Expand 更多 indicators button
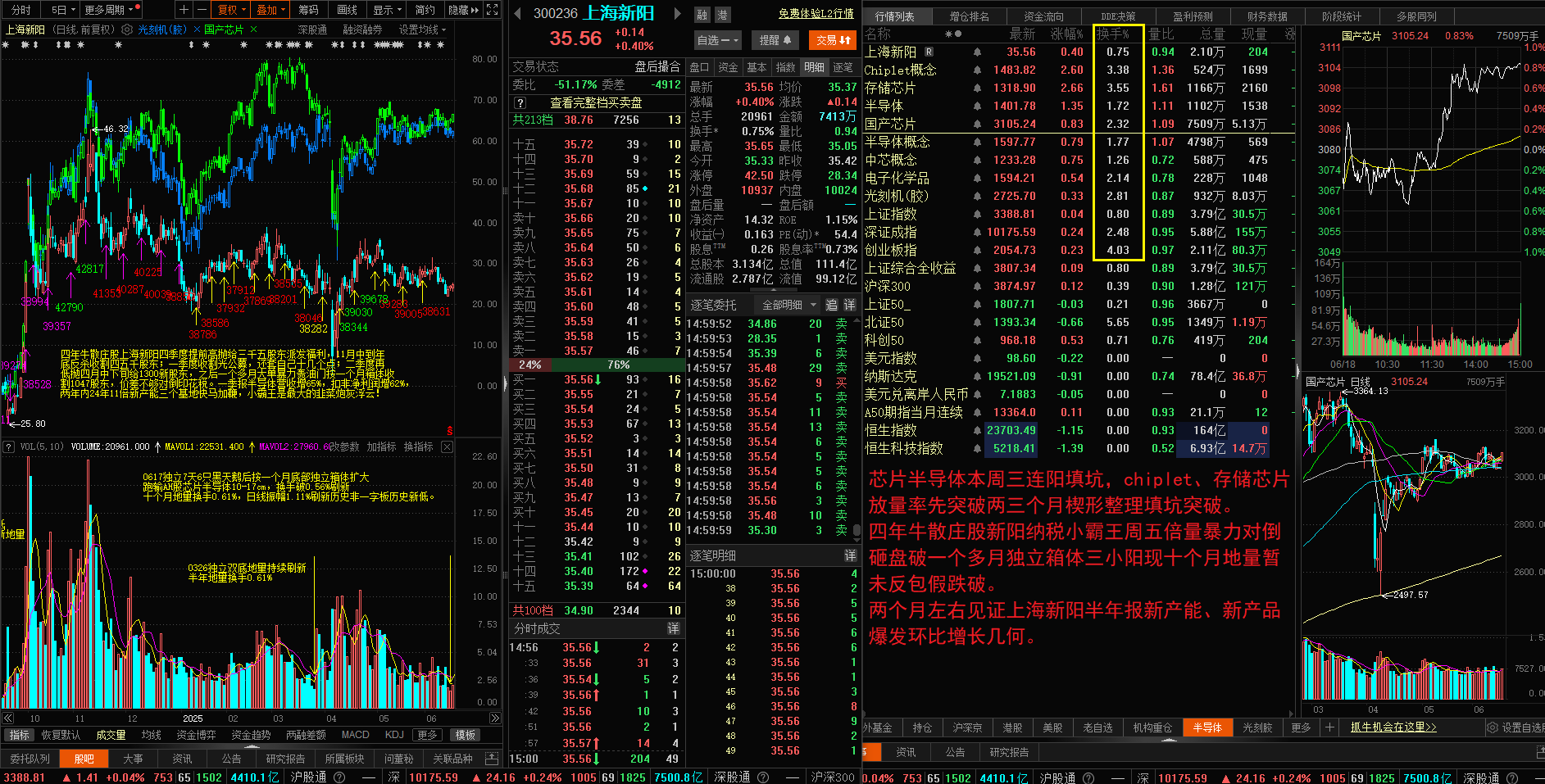This screenshot has width=1545, height=784. click(x=427, y=735)
